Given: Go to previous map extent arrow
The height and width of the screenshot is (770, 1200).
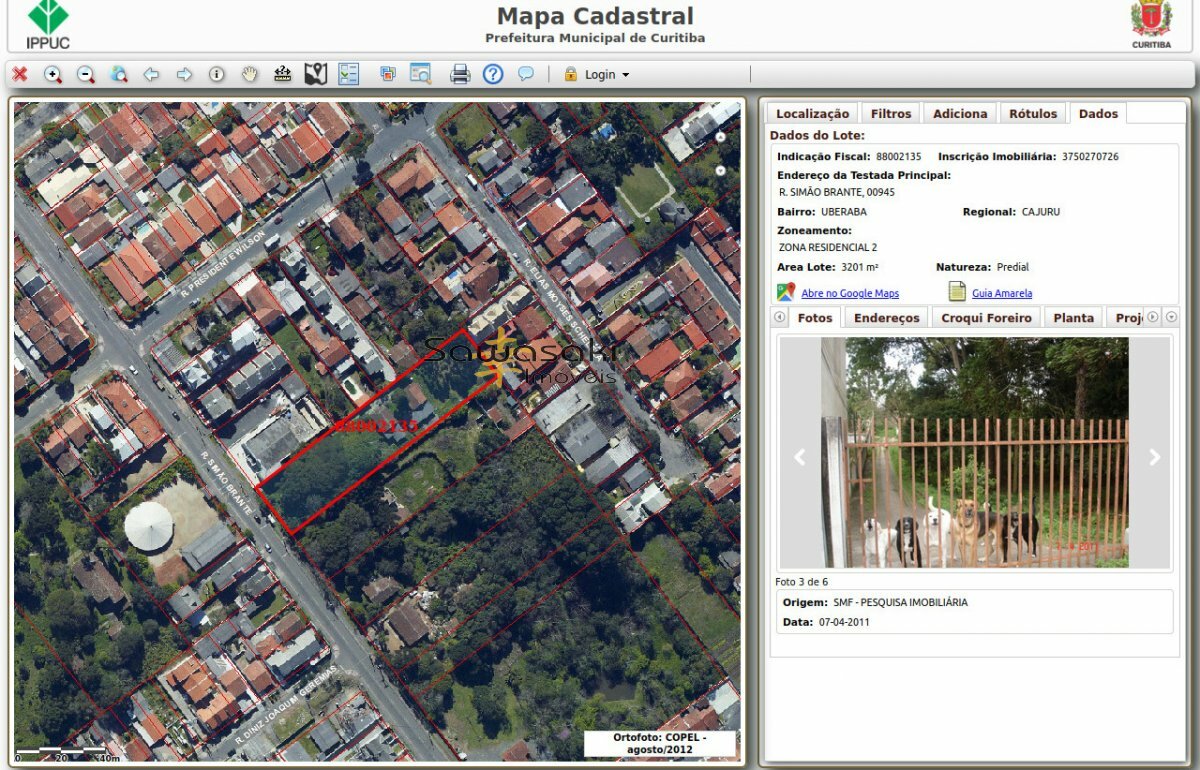Looking at the screenshot, I should click(151, 74).
